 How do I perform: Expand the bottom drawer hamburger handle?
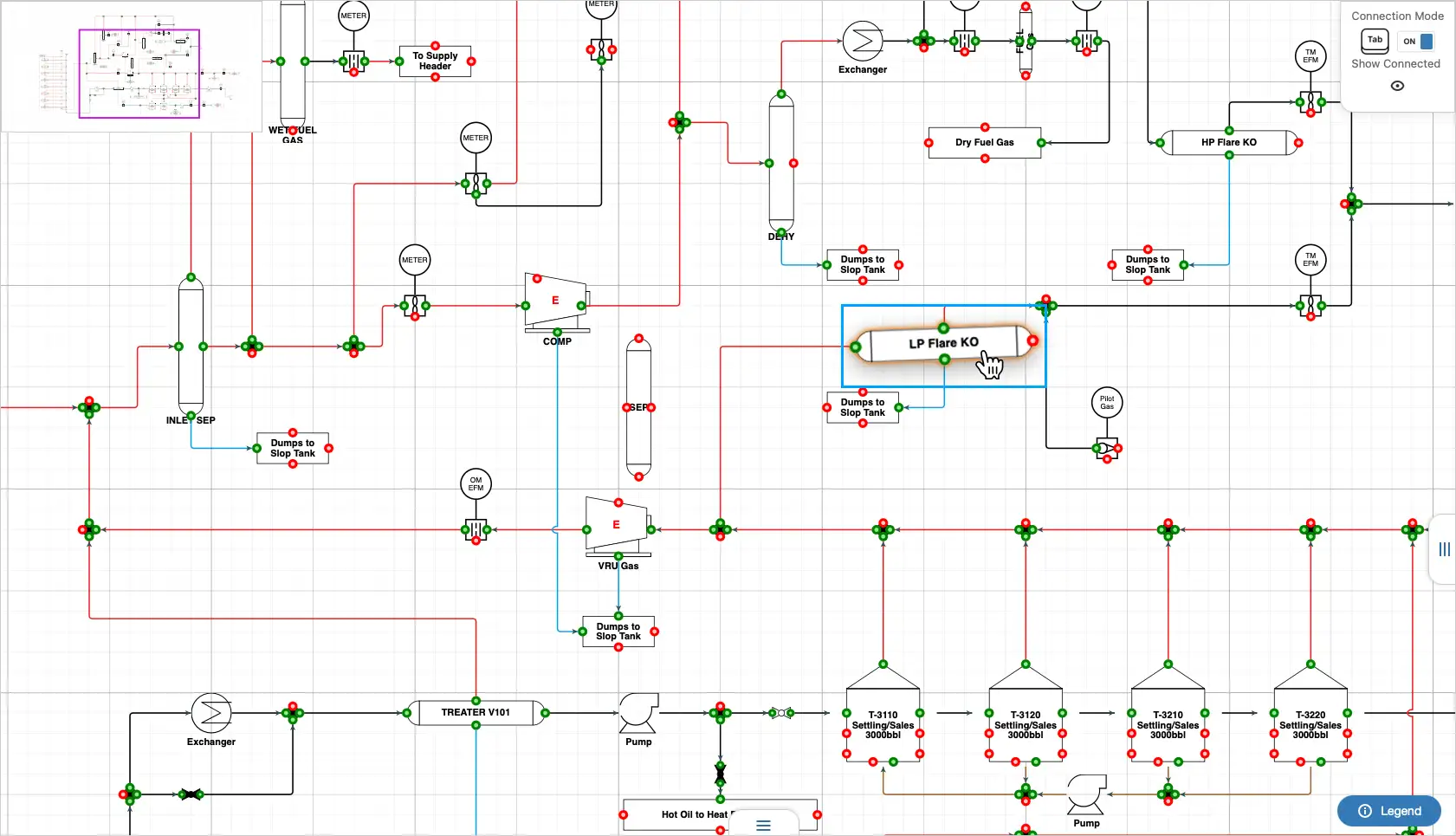(x=763, y=826)
